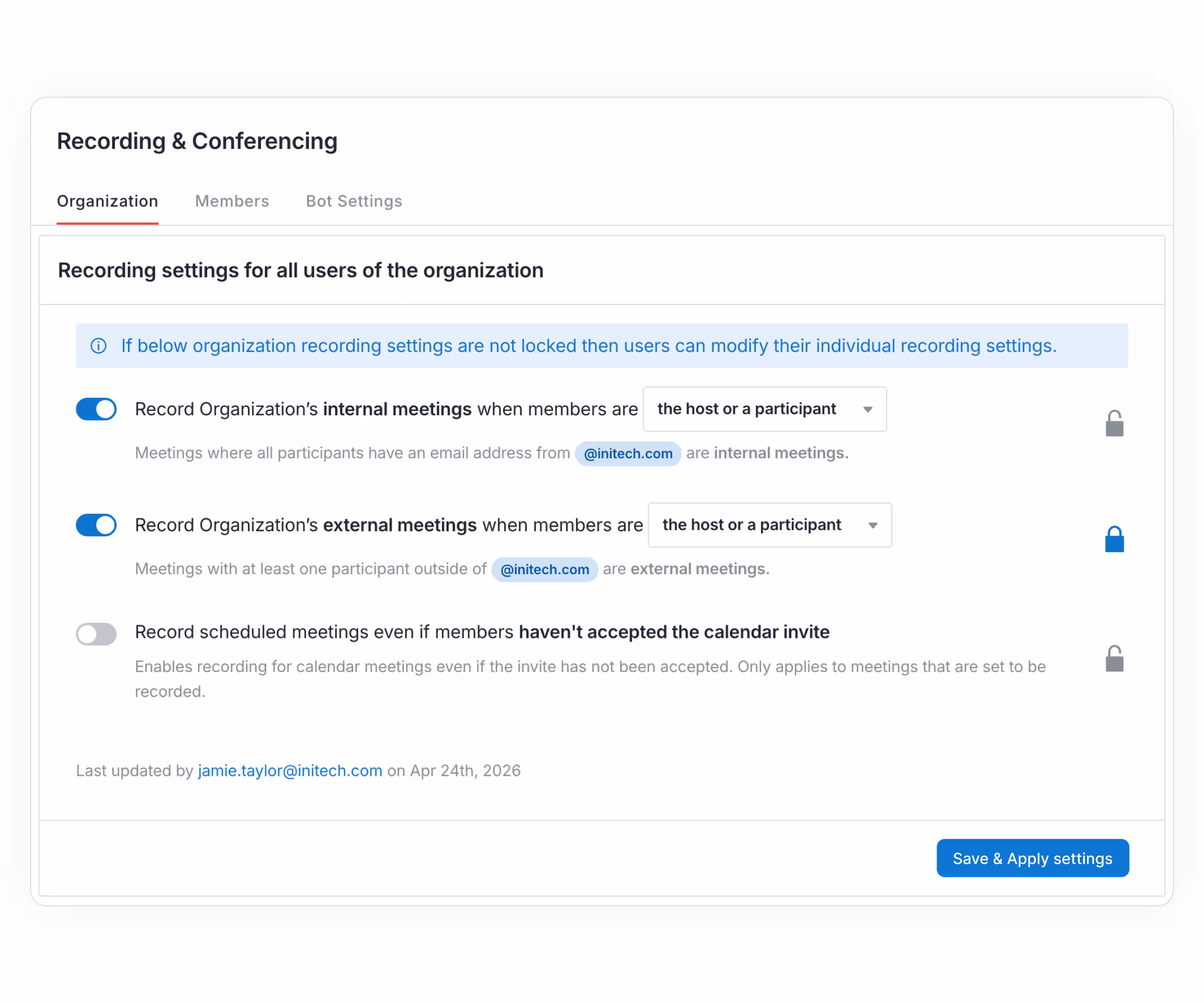Click the @initech.com tag under external meetings
The image size is (1204, 1003).
tap(545, 569)
